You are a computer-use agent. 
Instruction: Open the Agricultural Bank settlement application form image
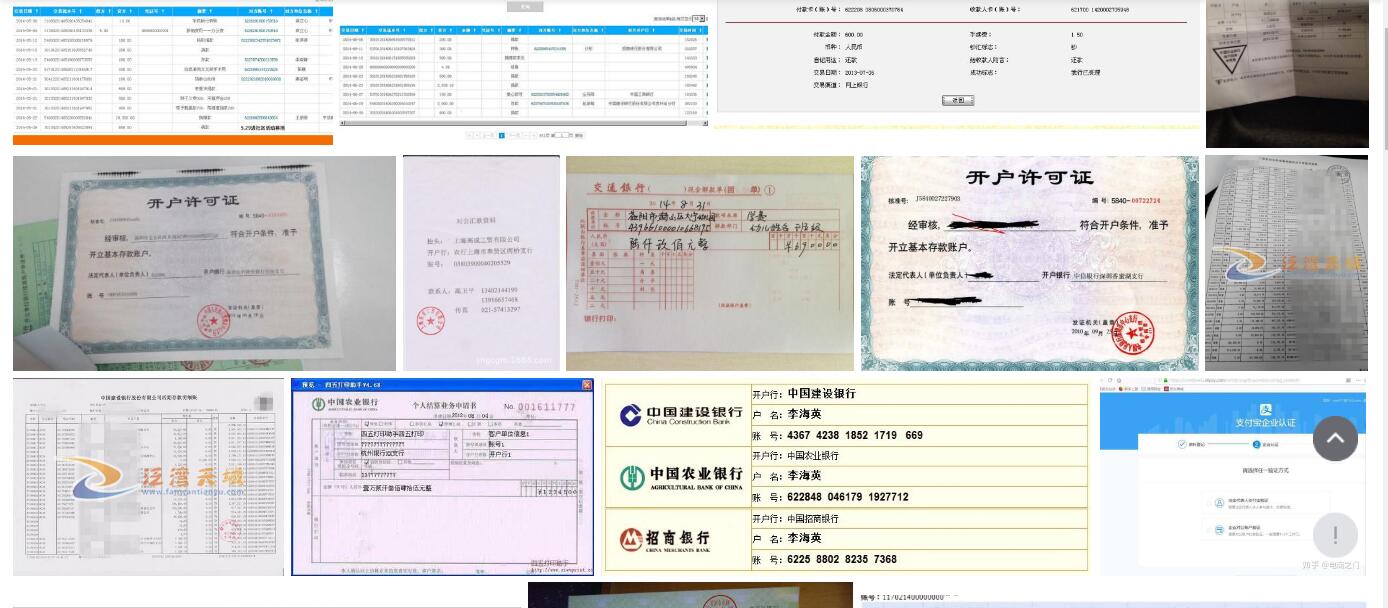pos(442,477)
